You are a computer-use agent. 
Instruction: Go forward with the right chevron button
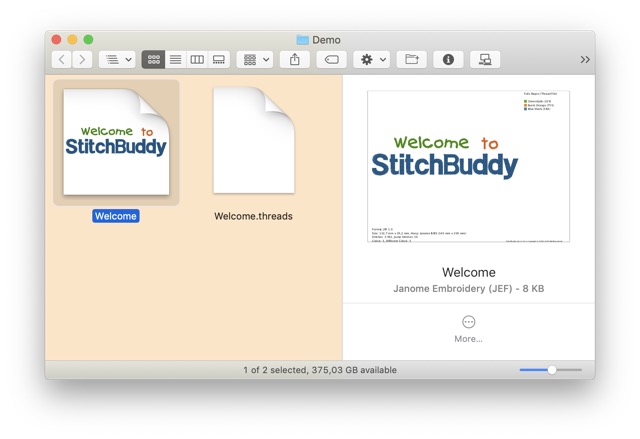click(82, 60)
